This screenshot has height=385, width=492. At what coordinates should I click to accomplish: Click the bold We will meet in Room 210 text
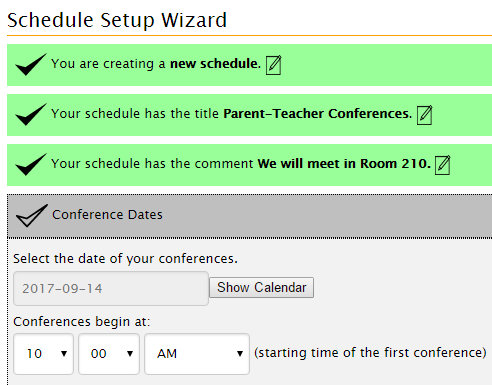344,164
